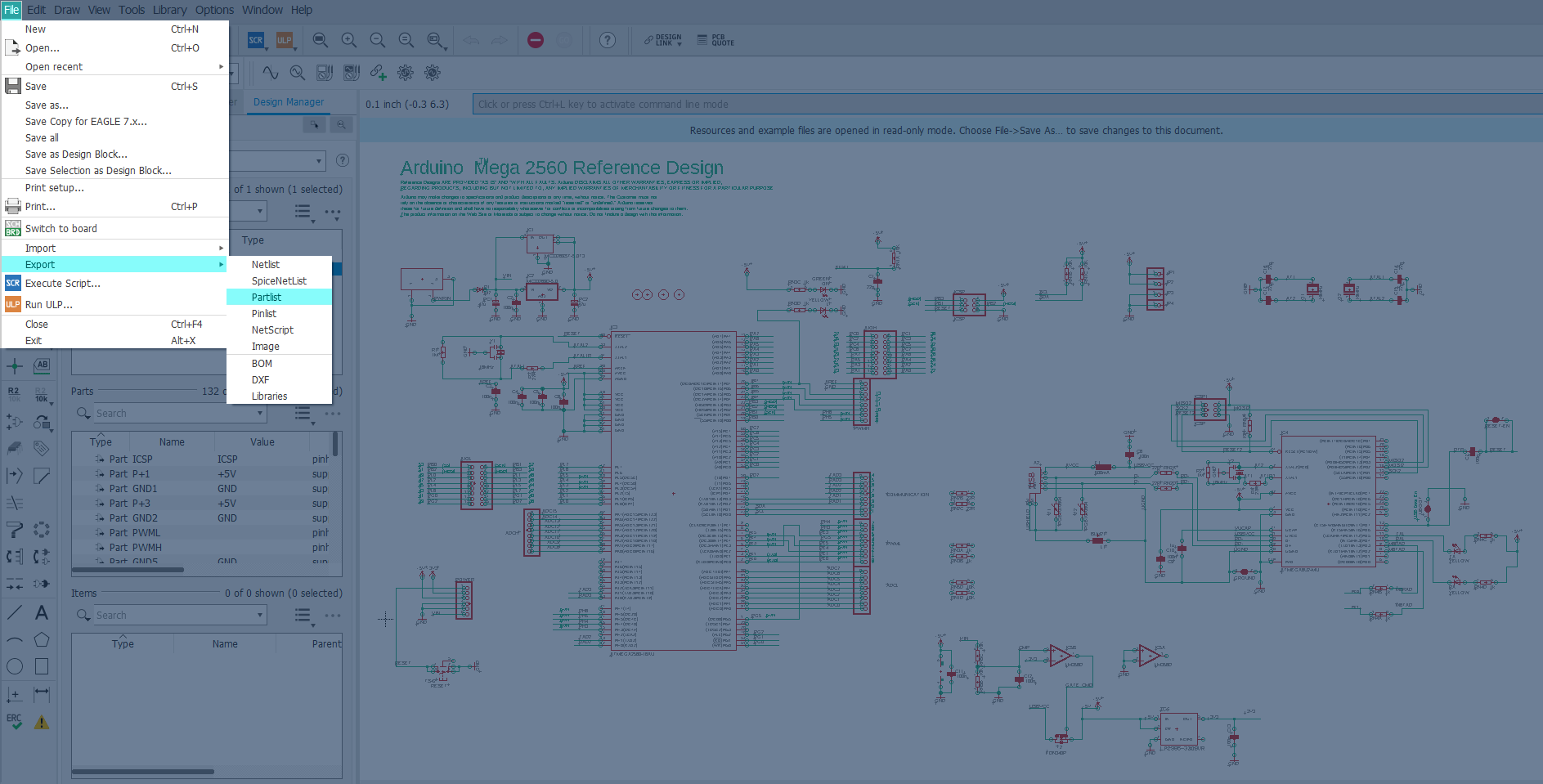Expand the Open recent submenu

(x=114, y=67)
